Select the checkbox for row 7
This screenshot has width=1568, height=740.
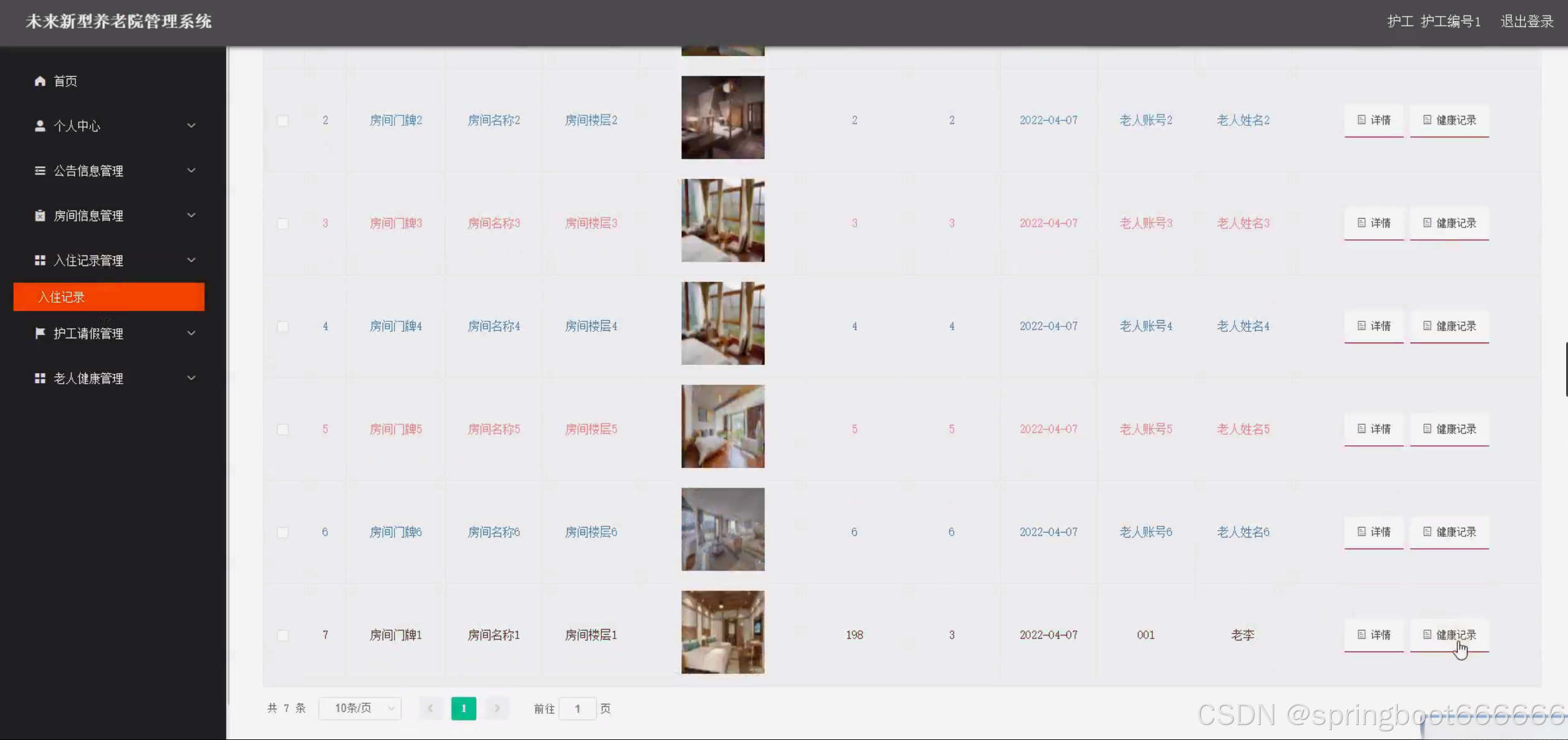click(x=282, y=635)
